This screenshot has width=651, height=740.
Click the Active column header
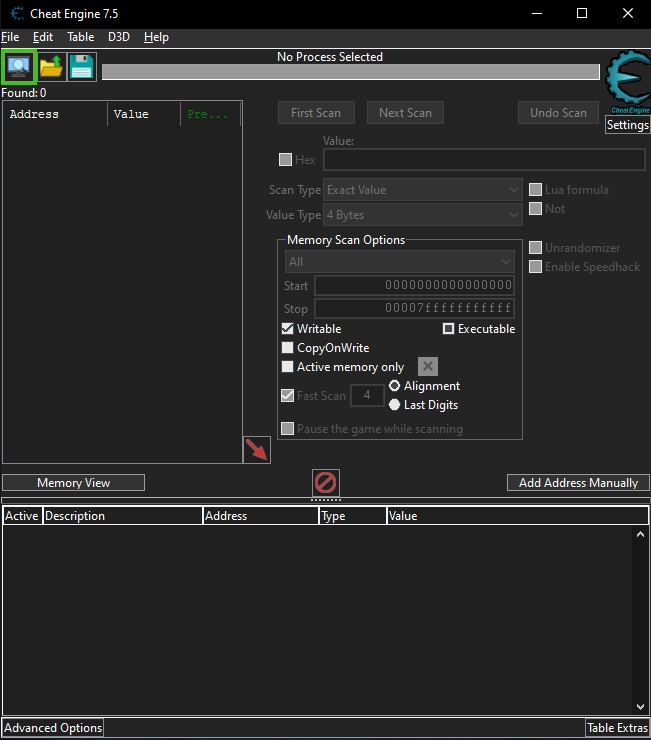point(22,516)
